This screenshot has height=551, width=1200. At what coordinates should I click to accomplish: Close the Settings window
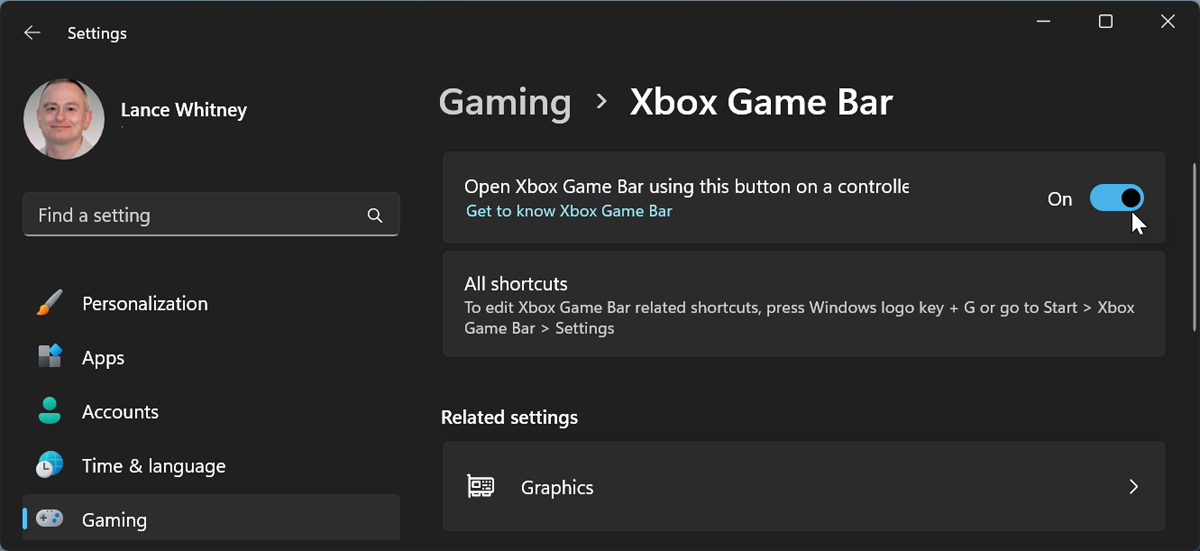(x=1167, y=21)
